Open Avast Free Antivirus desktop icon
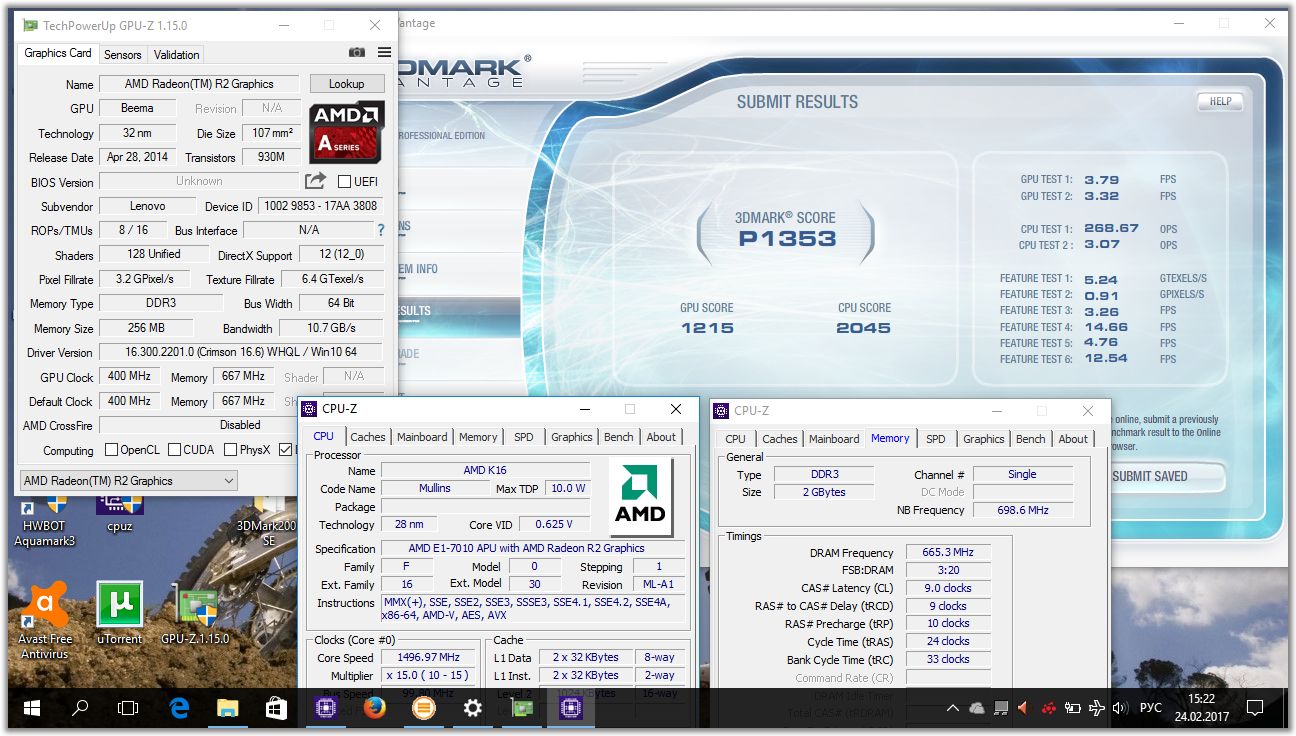 tap(44, 621)
